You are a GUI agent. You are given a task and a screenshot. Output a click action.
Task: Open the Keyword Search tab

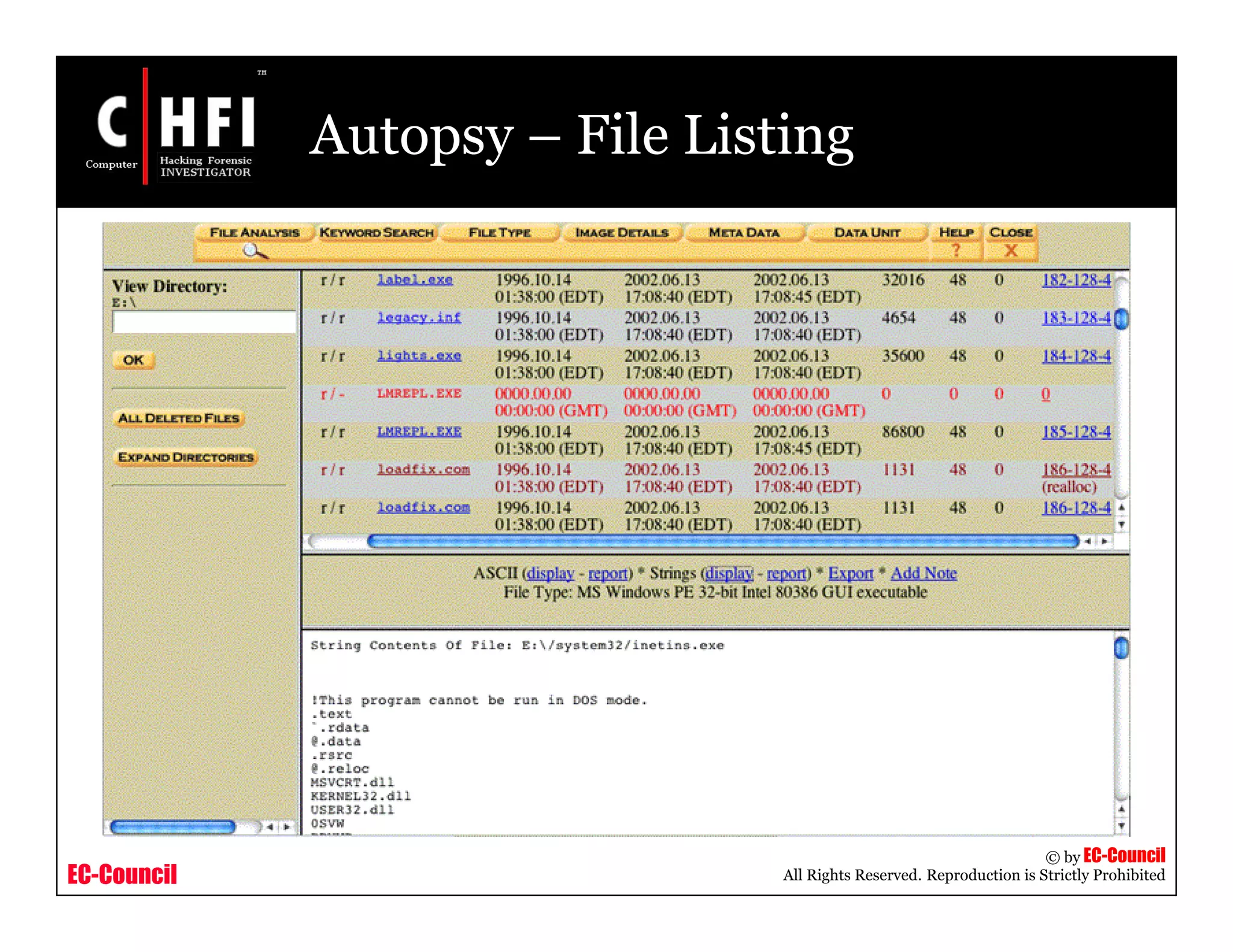point(376,232)
